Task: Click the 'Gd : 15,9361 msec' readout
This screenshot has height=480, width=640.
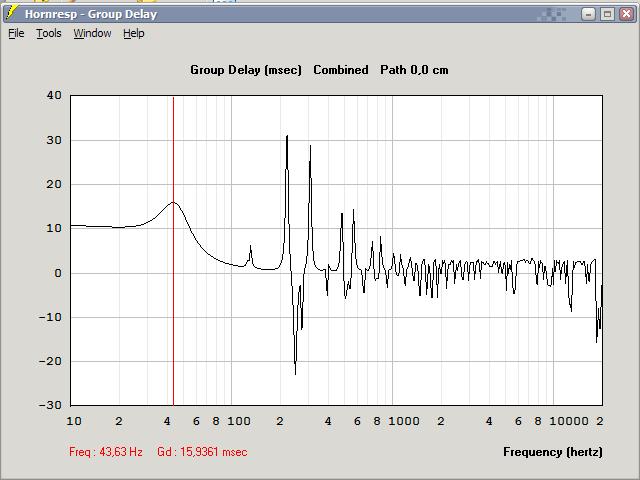Action: tap(202, 452)
